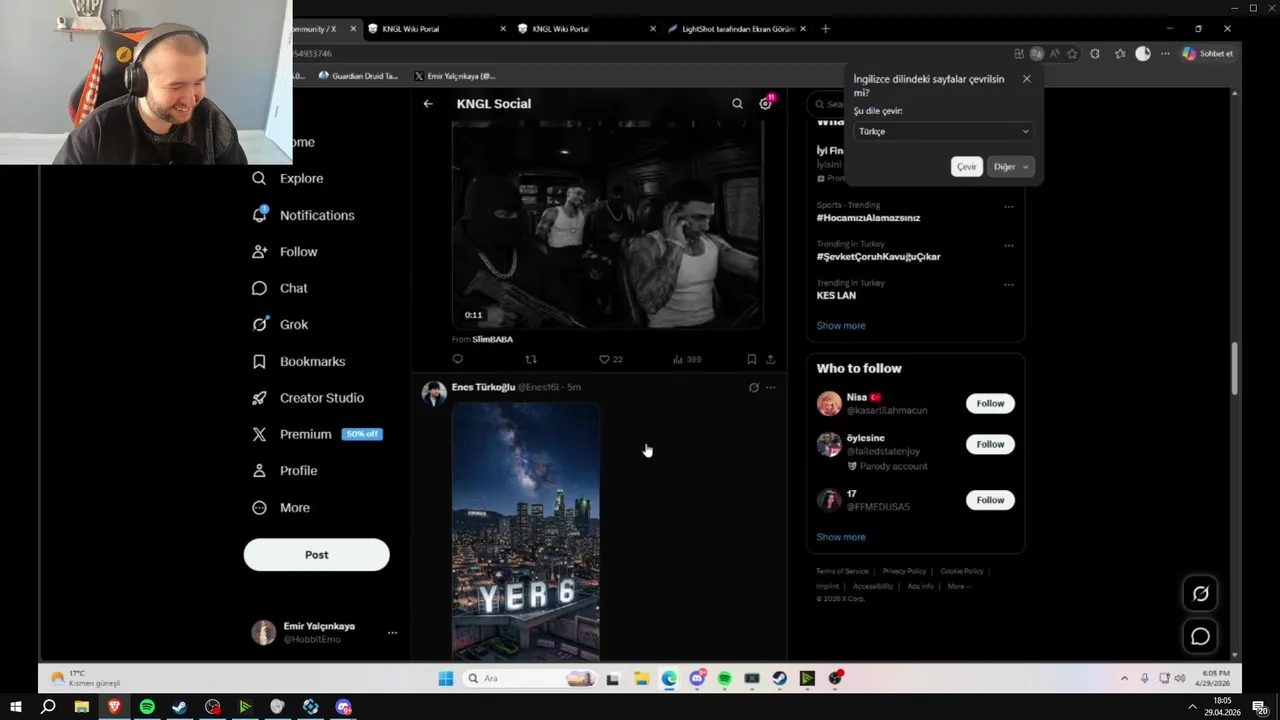Open SlimBABA source link under the video
The height and width of the screenshot is (720, 1280).
click(x=492, y=340)
